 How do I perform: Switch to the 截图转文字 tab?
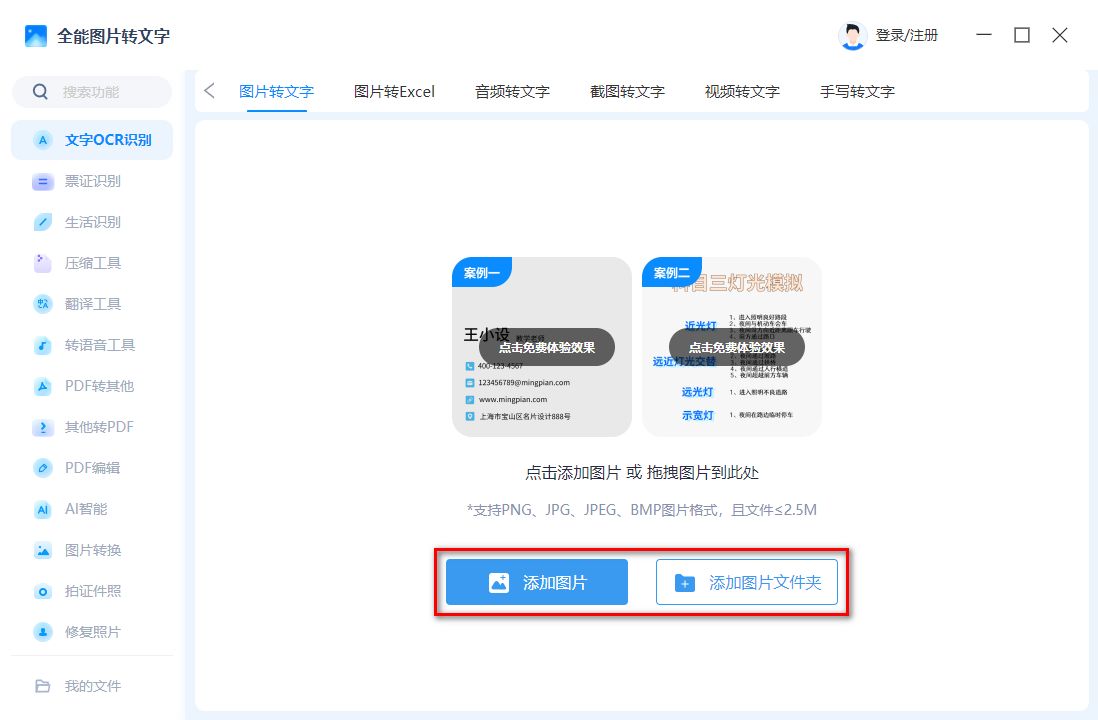pyautogui.click(x=627, y=92)
